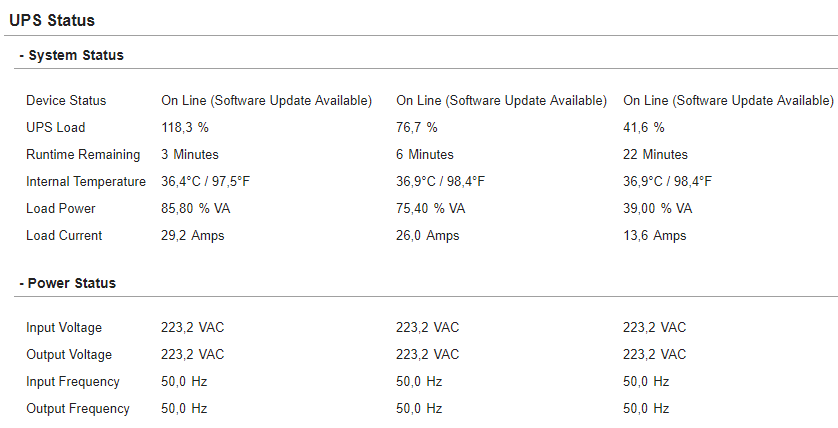Click the 41,6 % UPS Load value
The height and width of the screenshot is (428, 838).
click(x=644, y=127)
